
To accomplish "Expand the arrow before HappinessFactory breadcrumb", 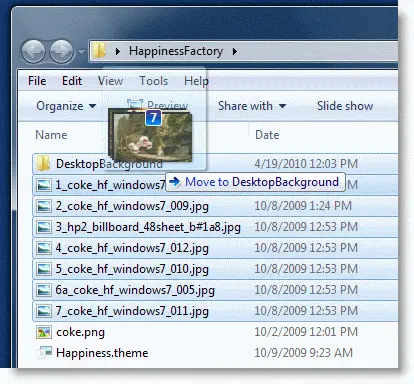I will pos(117,51).
